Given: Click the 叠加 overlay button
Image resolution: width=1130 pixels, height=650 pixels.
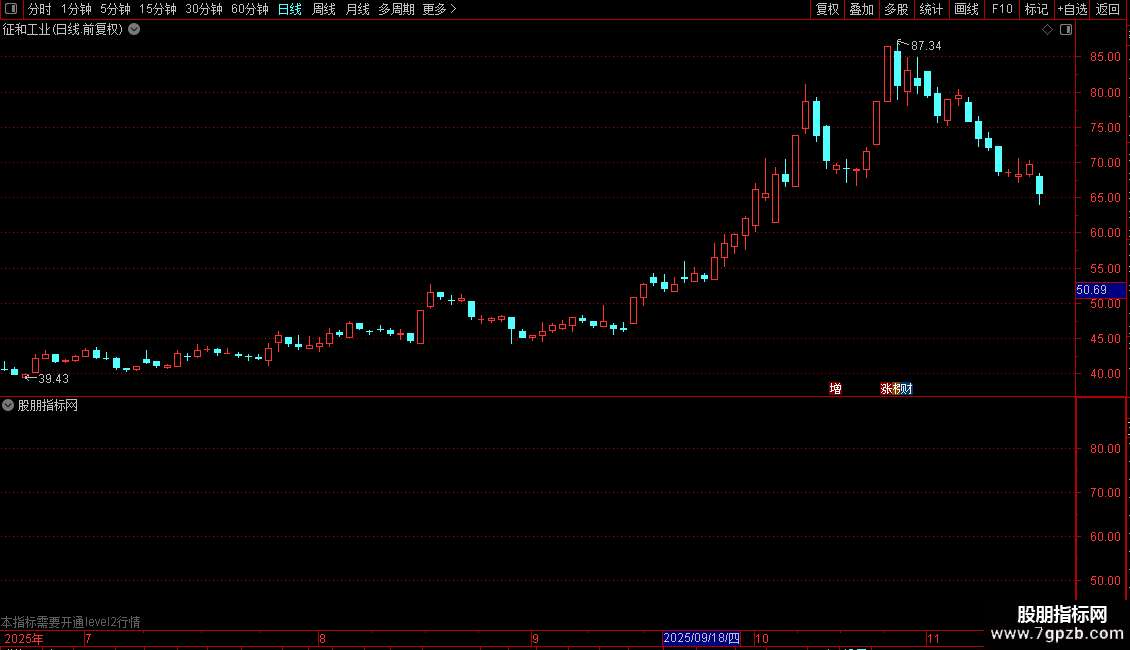Looking at the screenshot, I should click(861, 9).
